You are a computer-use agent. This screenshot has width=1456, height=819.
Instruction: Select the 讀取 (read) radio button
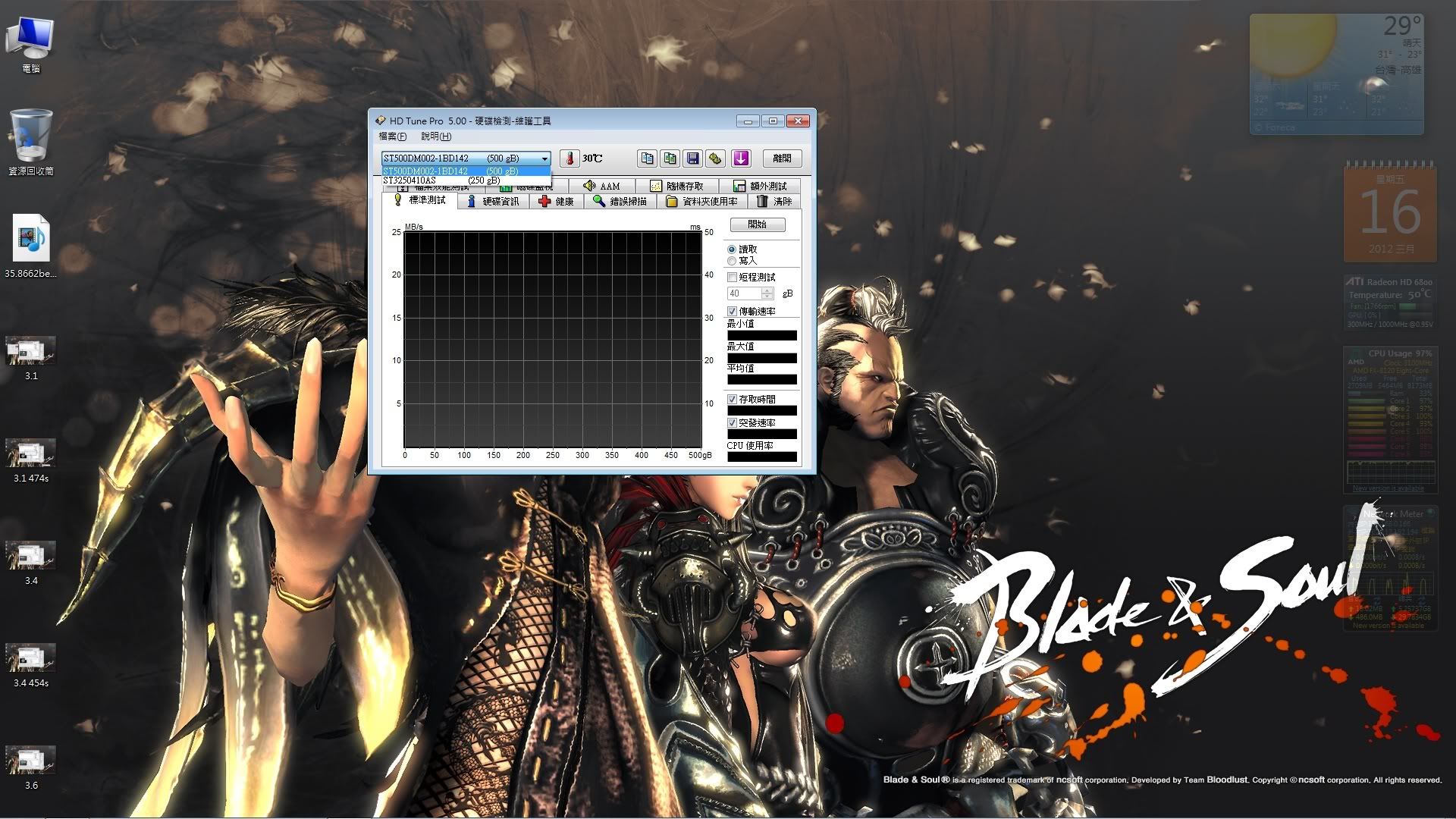732,249
